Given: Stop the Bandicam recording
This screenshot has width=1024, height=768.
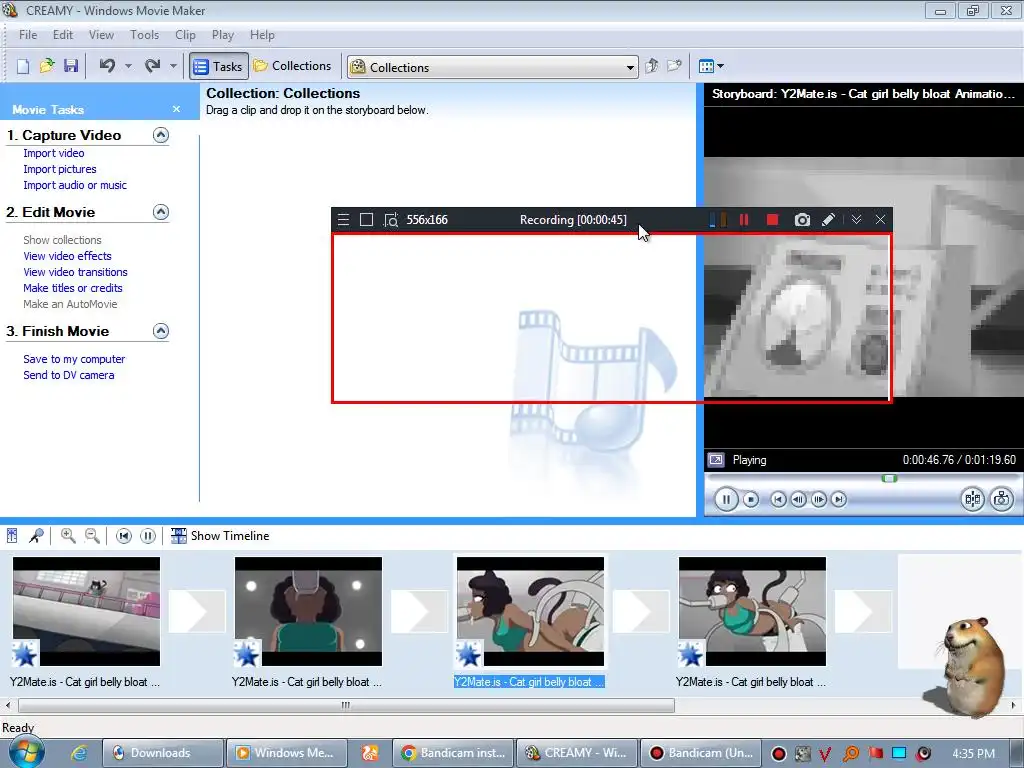Looking at the screenshot, I should click(773, 219).
